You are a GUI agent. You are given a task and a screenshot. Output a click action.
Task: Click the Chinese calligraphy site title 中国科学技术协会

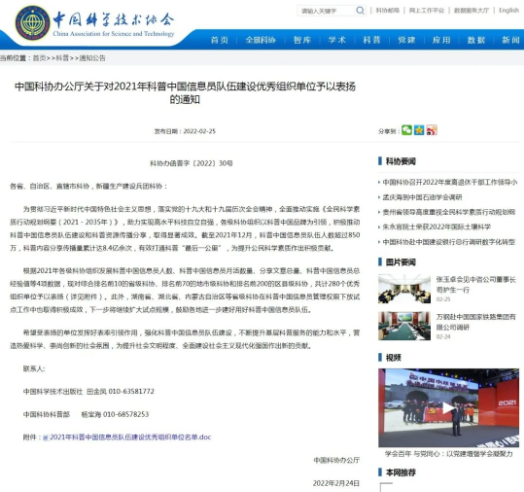pos(114,19)
